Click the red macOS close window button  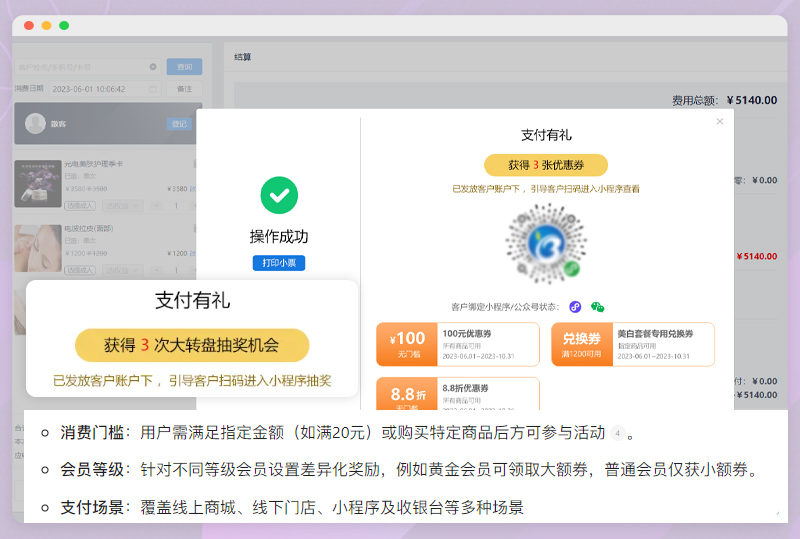(x=29, y=26)
